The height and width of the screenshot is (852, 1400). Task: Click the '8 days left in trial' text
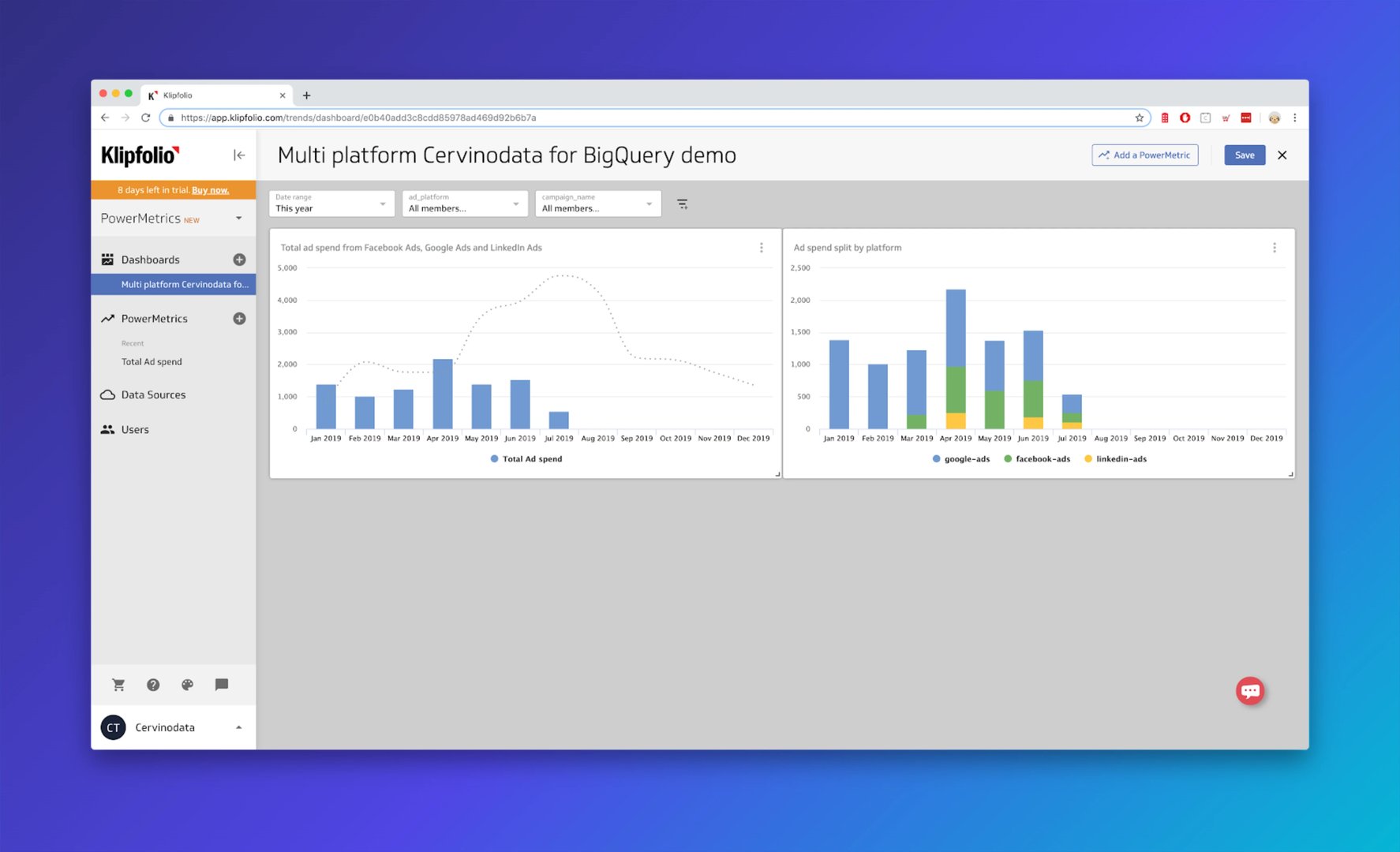153,190
